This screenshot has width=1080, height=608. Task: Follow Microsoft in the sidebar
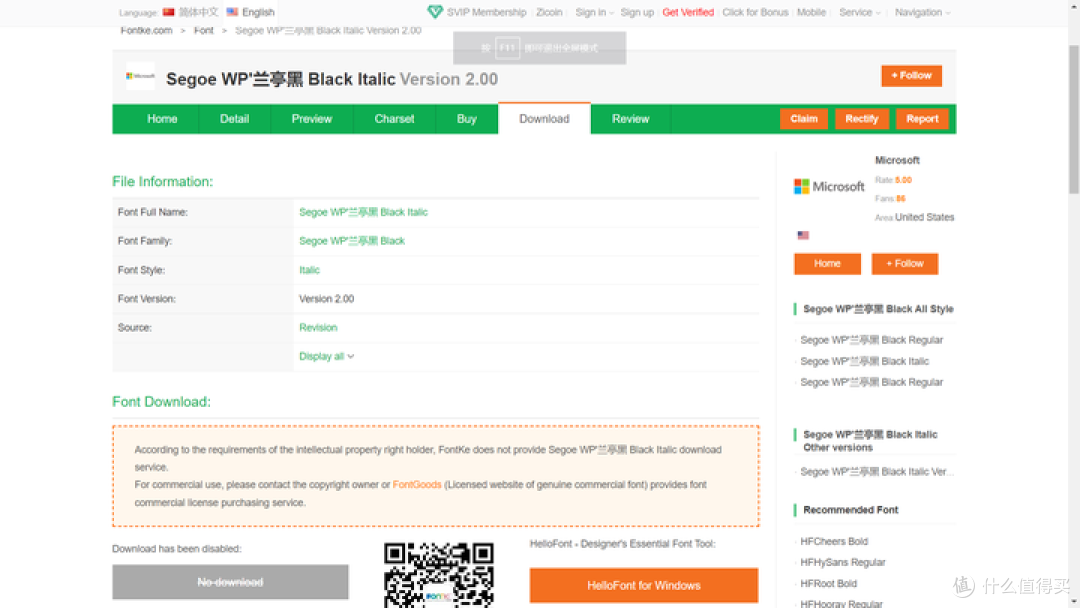coord(904,264)
